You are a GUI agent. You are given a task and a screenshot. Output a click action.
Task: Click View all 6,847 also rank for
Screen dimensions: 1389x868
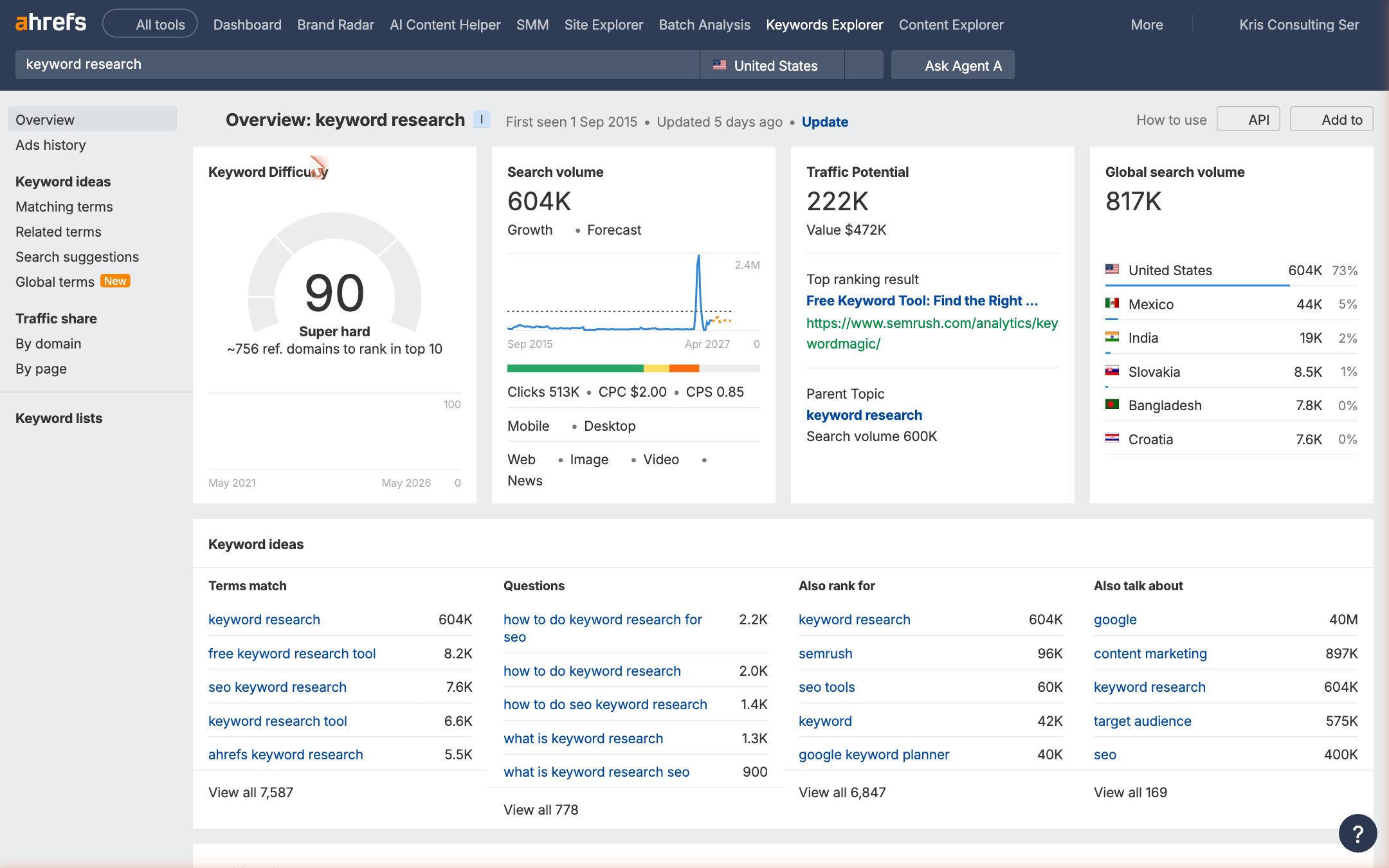[x=842, y=792]
